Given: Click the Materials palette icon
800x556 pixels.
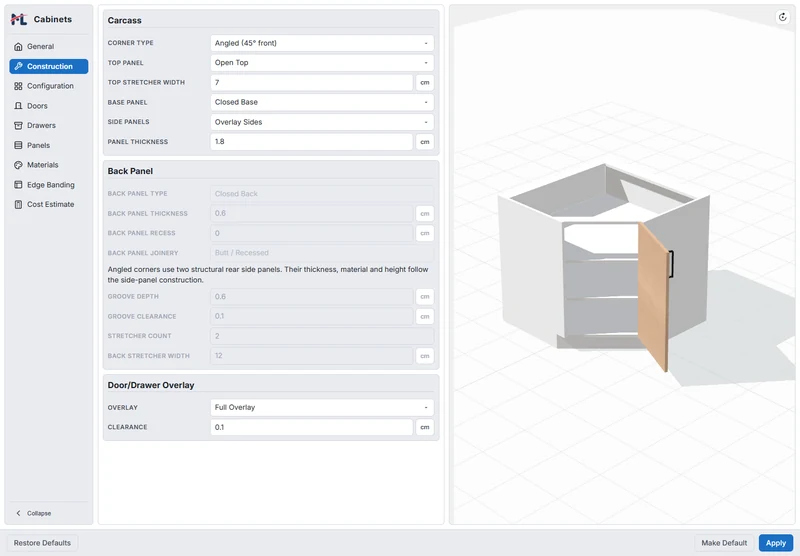Looking at the screenshot, I should pyautogui.click(x=18, y=165).
